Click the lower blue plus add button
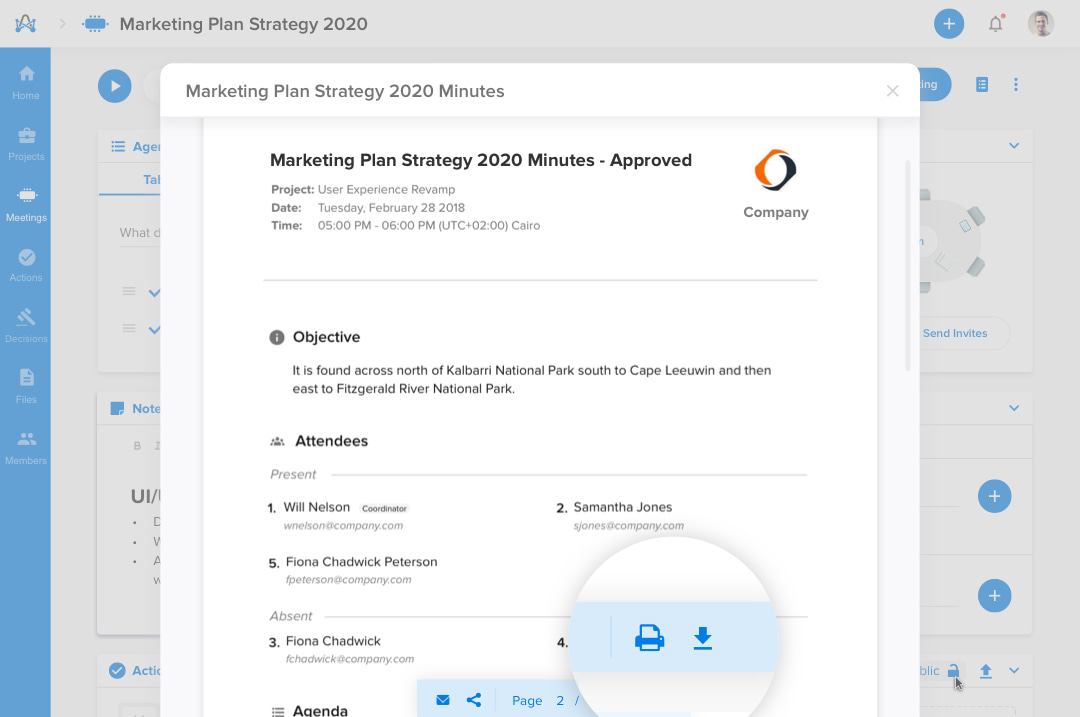1080x717 pixels. coord(994,596)
